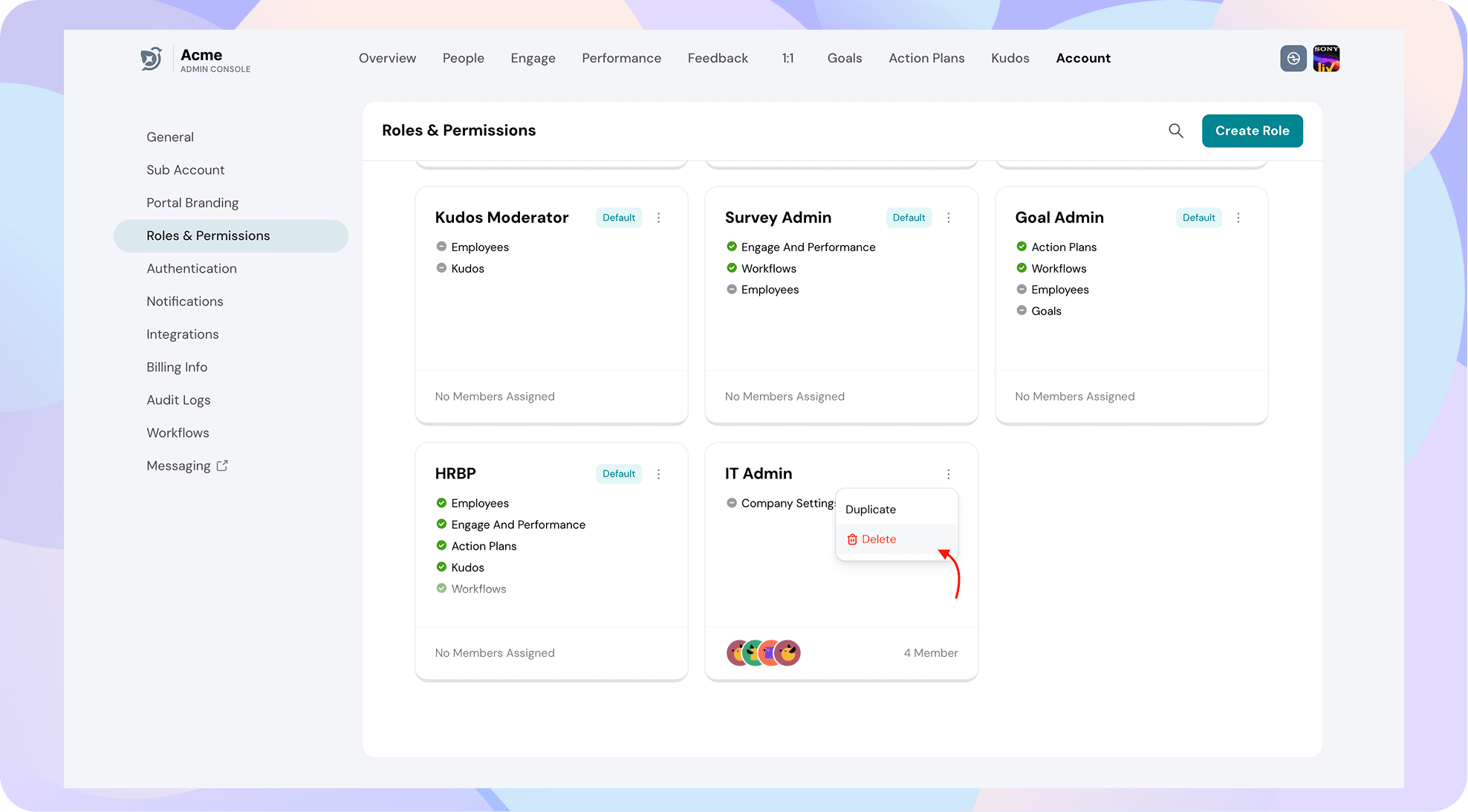This screenshot has height=812, width=1468.
Task: Click Workflows permission in Goal Admin card
Action: tap(1059, 269)
